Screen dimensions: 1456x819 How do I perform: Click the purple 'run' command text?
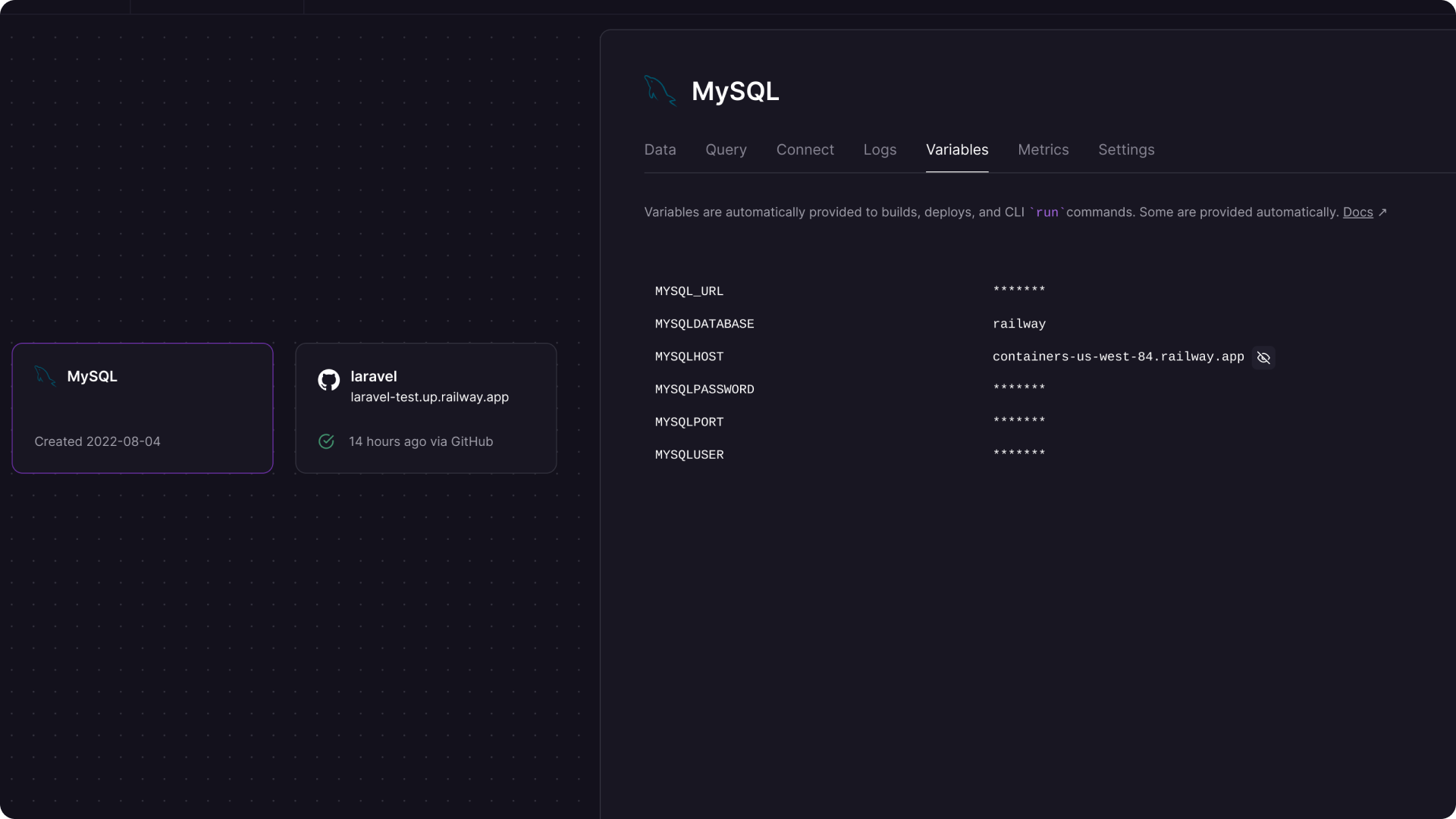(x=1046, y=212)
